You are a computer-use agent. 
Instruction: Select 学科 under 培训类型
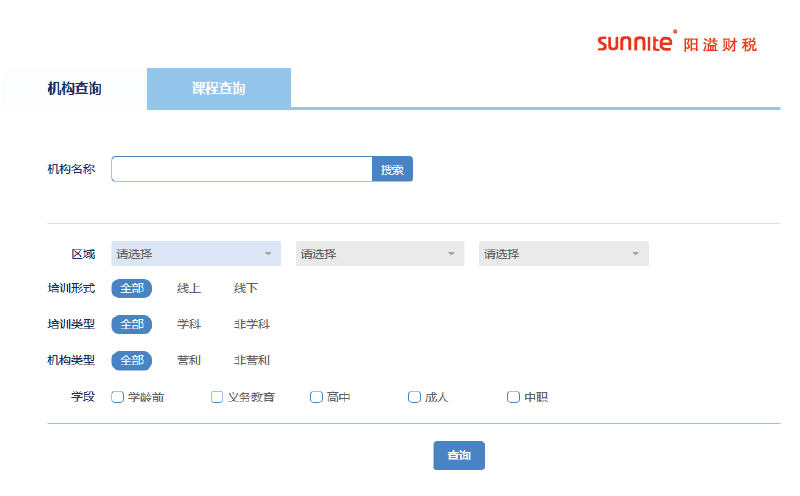pos(189,324)
